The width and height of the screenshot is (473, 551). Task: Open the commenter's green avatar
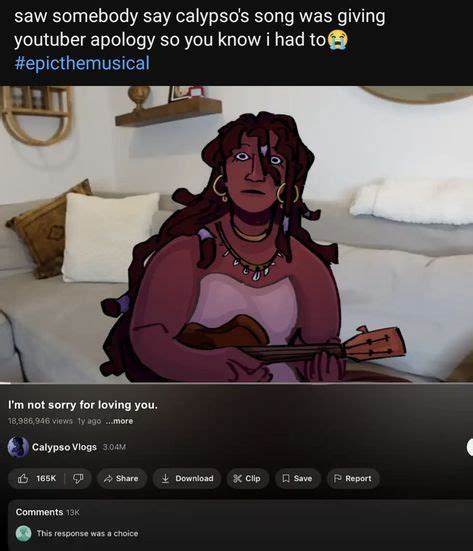pyautogui.click(x=24, y=533)
